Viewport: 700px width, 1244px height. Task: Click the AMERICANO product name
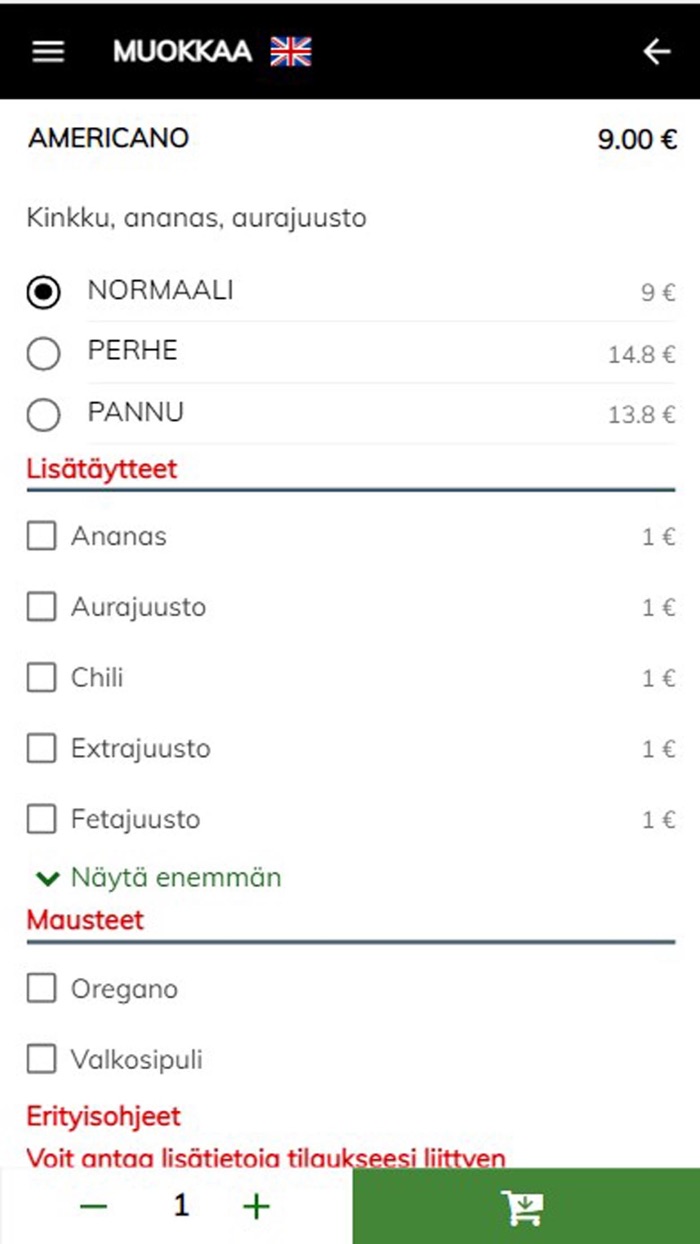pyautogui.click(x=108, y=139)
